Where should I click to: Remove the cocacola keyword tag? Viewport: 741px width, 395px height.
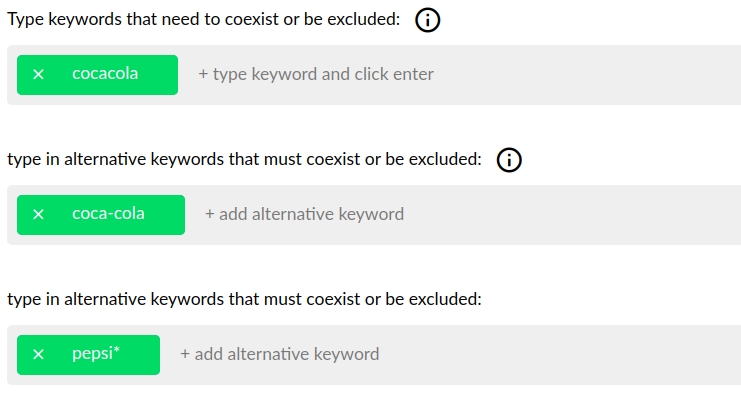click(x=38, y=74)
